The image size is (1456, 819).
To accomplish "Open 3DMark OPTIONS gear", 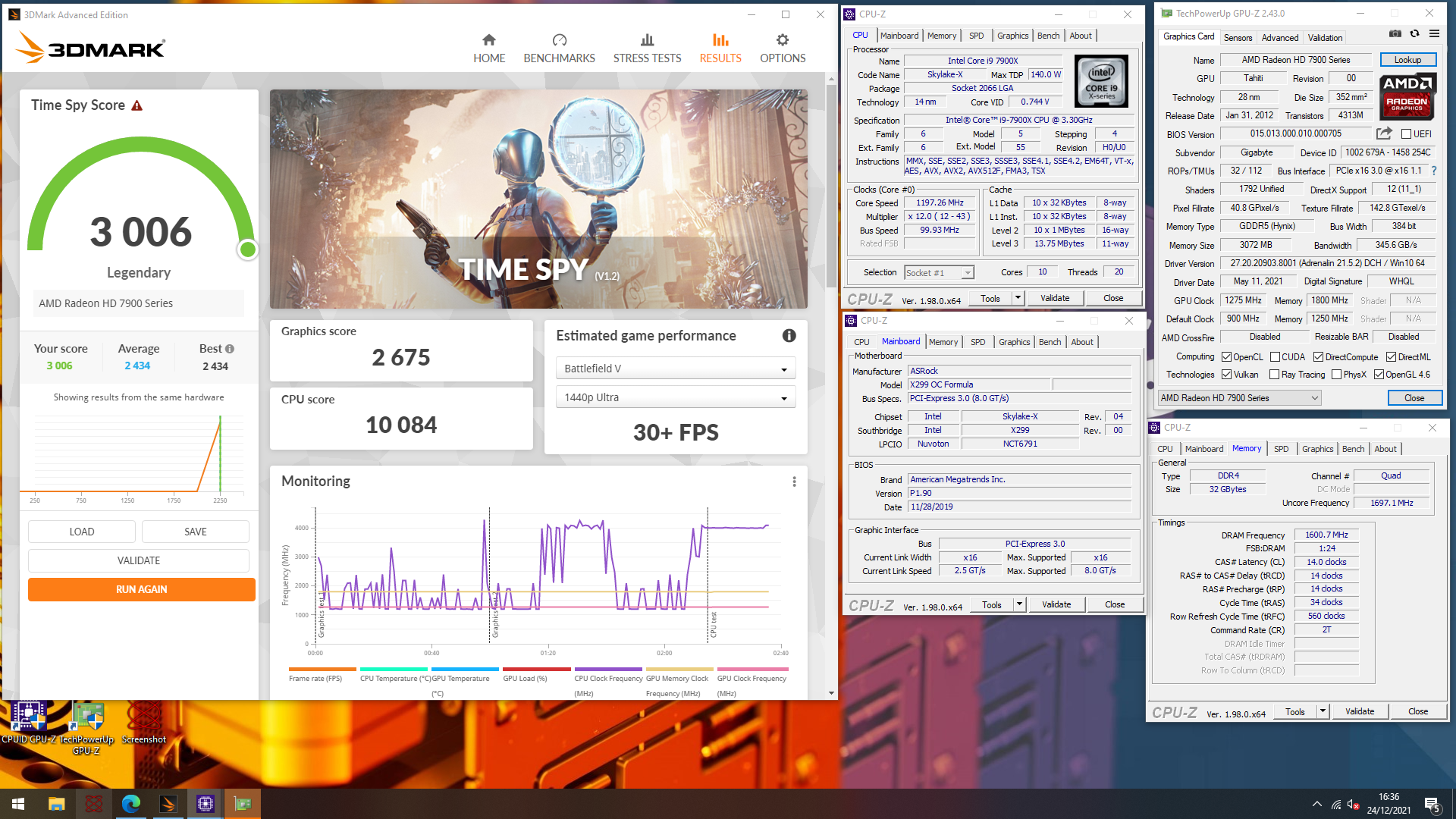I will 783,49.
